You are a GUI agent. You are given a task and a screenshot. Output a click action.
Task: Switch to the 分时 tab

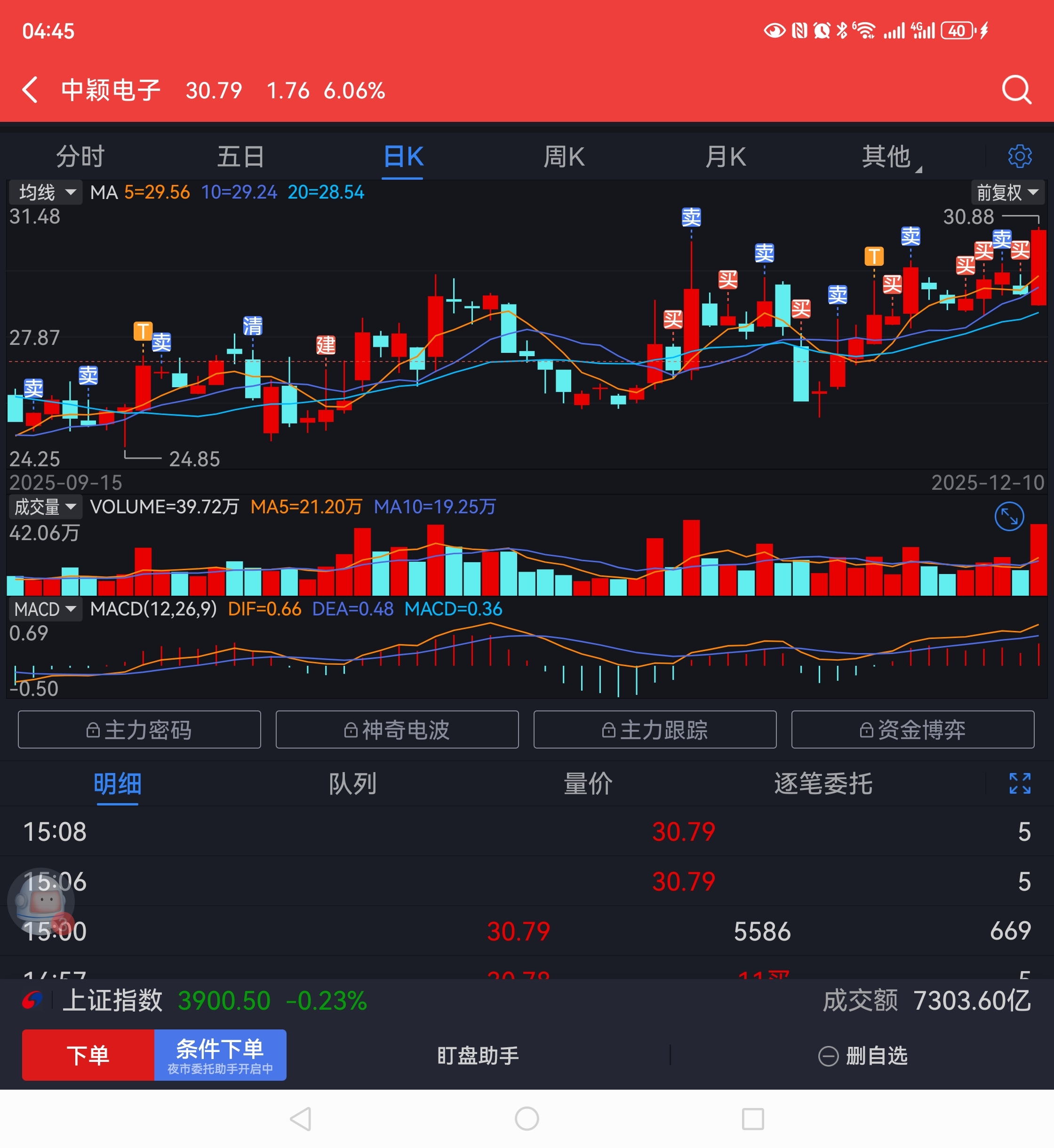(x=80, y=157)
